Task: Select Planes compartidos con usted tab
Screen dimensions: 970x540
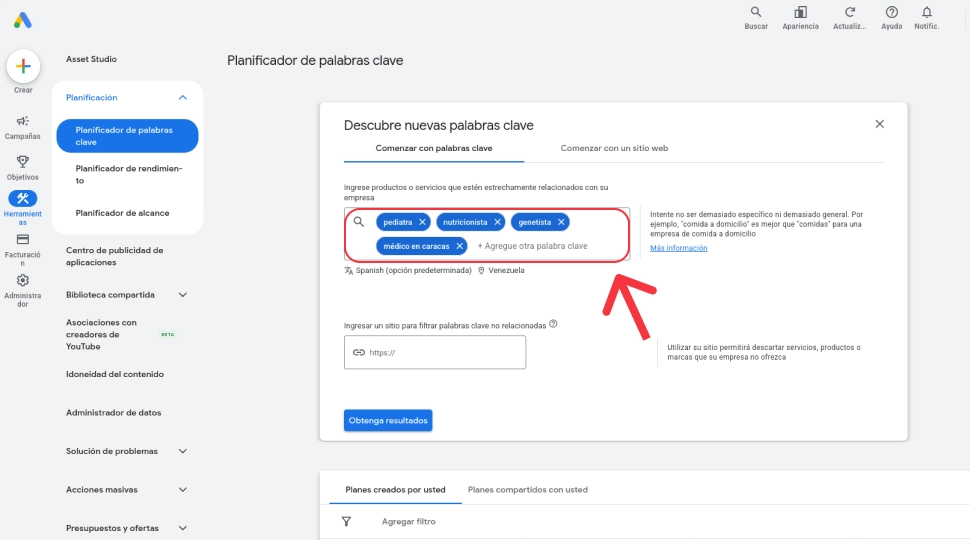Action: coord(528,490)
